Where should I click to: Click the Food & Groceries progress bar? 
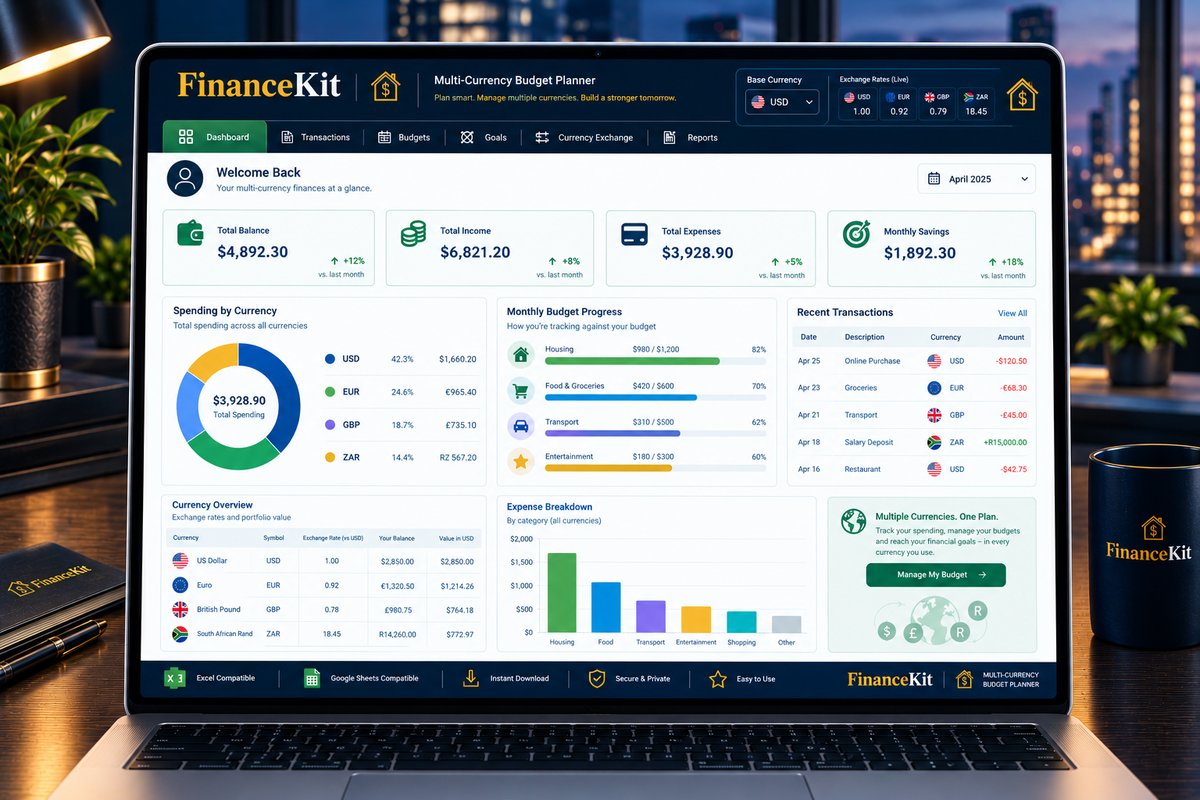(x=655, y=397)
